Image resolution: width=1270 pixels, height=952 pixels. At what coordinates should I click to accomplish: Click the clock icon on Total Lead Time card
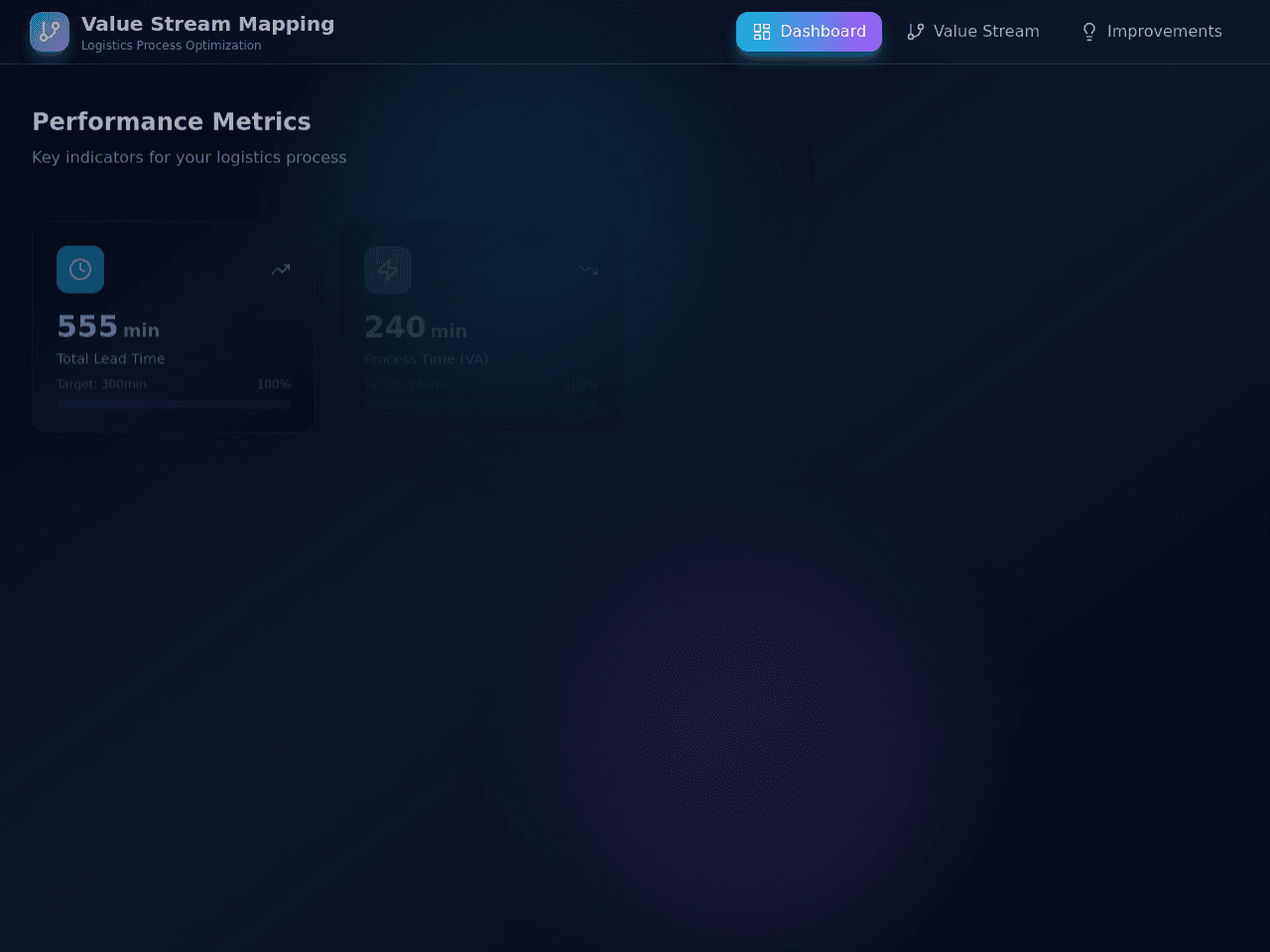point(80,269)
